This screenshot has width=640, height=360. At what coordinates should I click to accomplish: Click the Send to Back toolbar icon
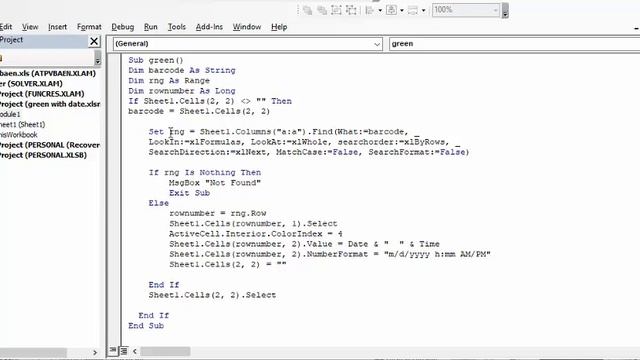pyautogui.click(x=322, y=10)
